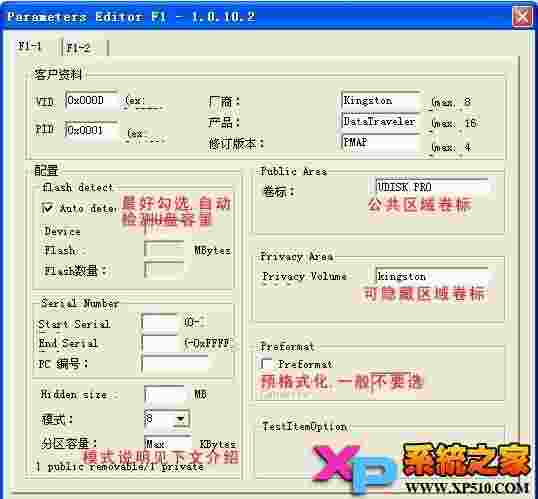Click the End Serial input box
The image size is (538, 499).
(x=160, y=343)
